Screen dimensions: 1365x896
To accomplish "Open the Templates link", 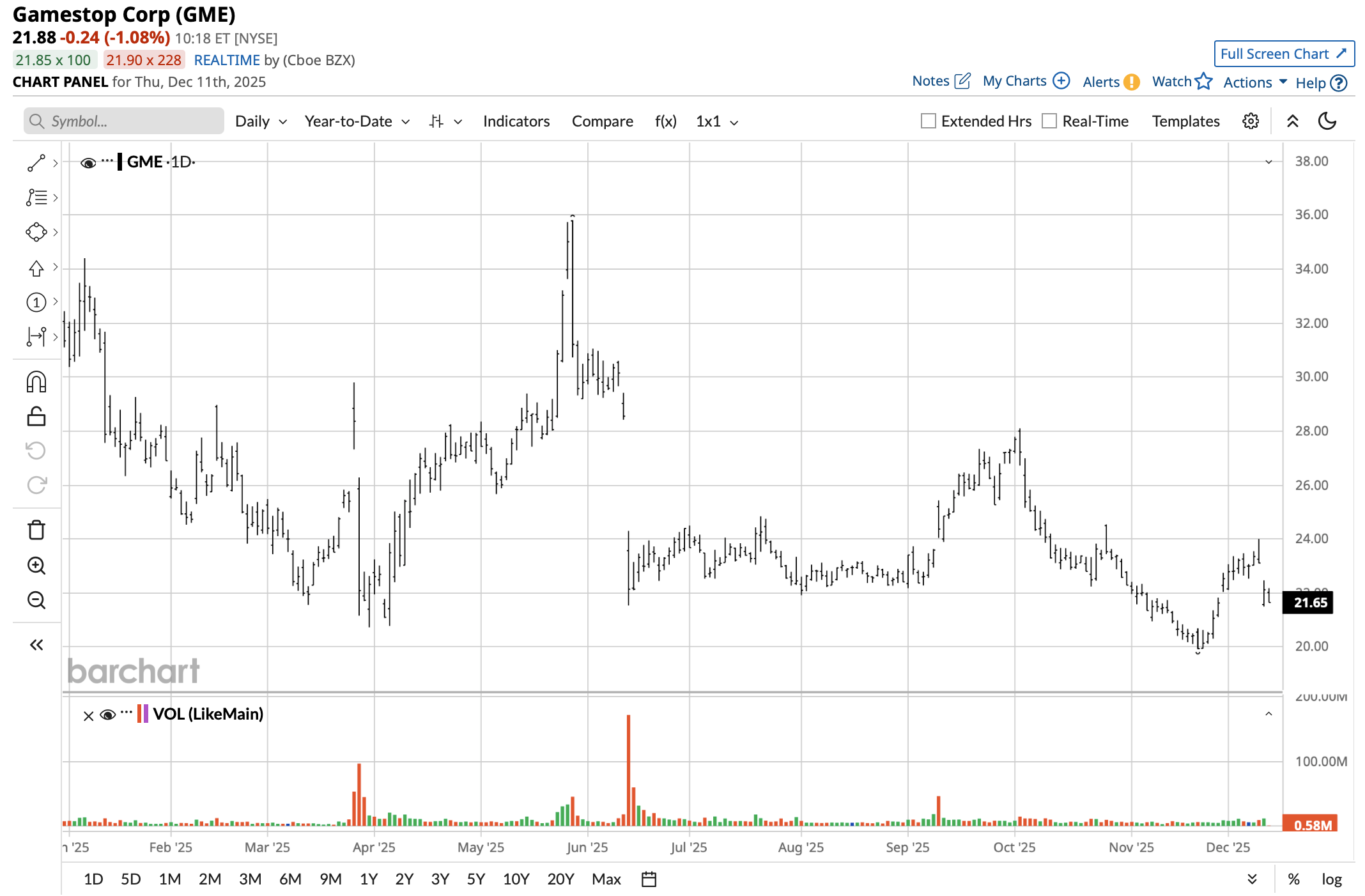I will [x=1185, y=121].
